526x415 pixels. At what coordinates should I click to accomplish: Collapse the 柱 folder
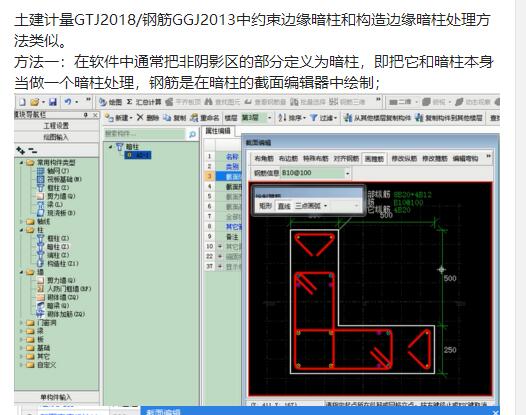pyautogui.click(x=21, y=230)
